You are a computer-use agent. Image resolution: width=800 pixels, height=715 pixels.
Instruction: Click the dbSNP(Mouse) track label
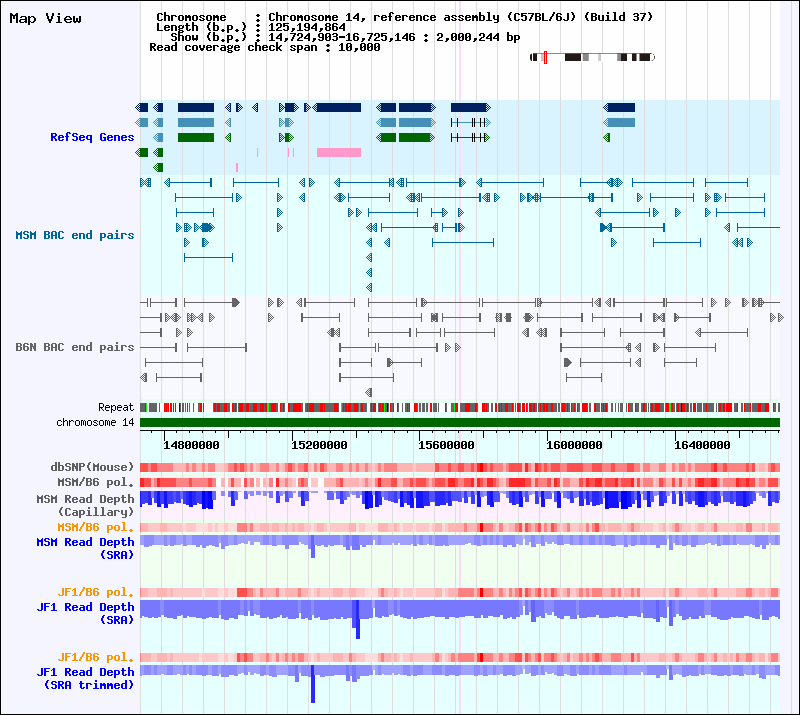(x=92, y=467)
